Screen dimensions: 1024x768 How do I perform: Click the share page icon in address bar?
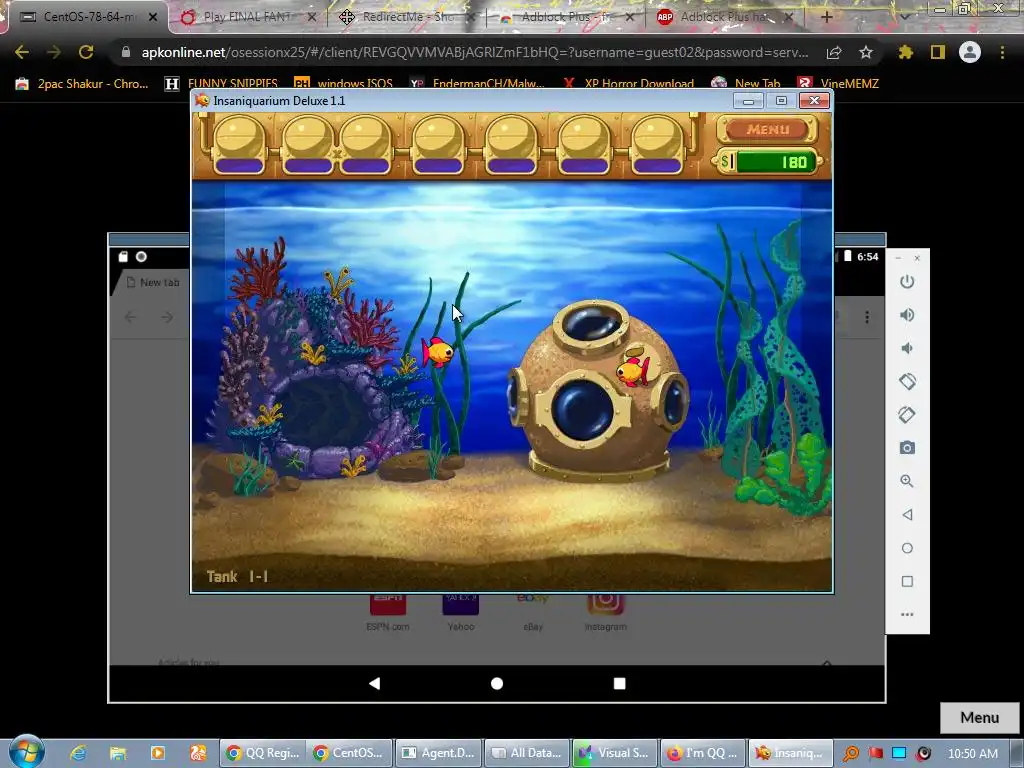[834, 53]
